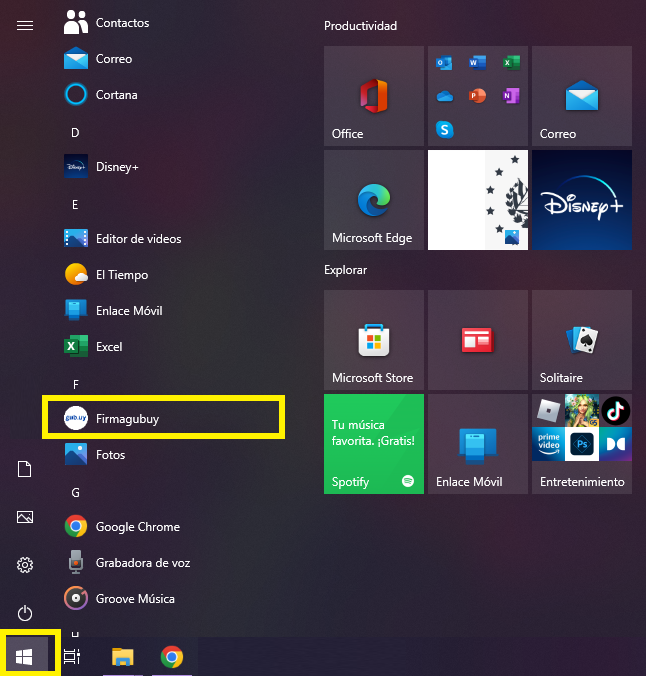Launch Disney+ from the app list

coord(164,166)
